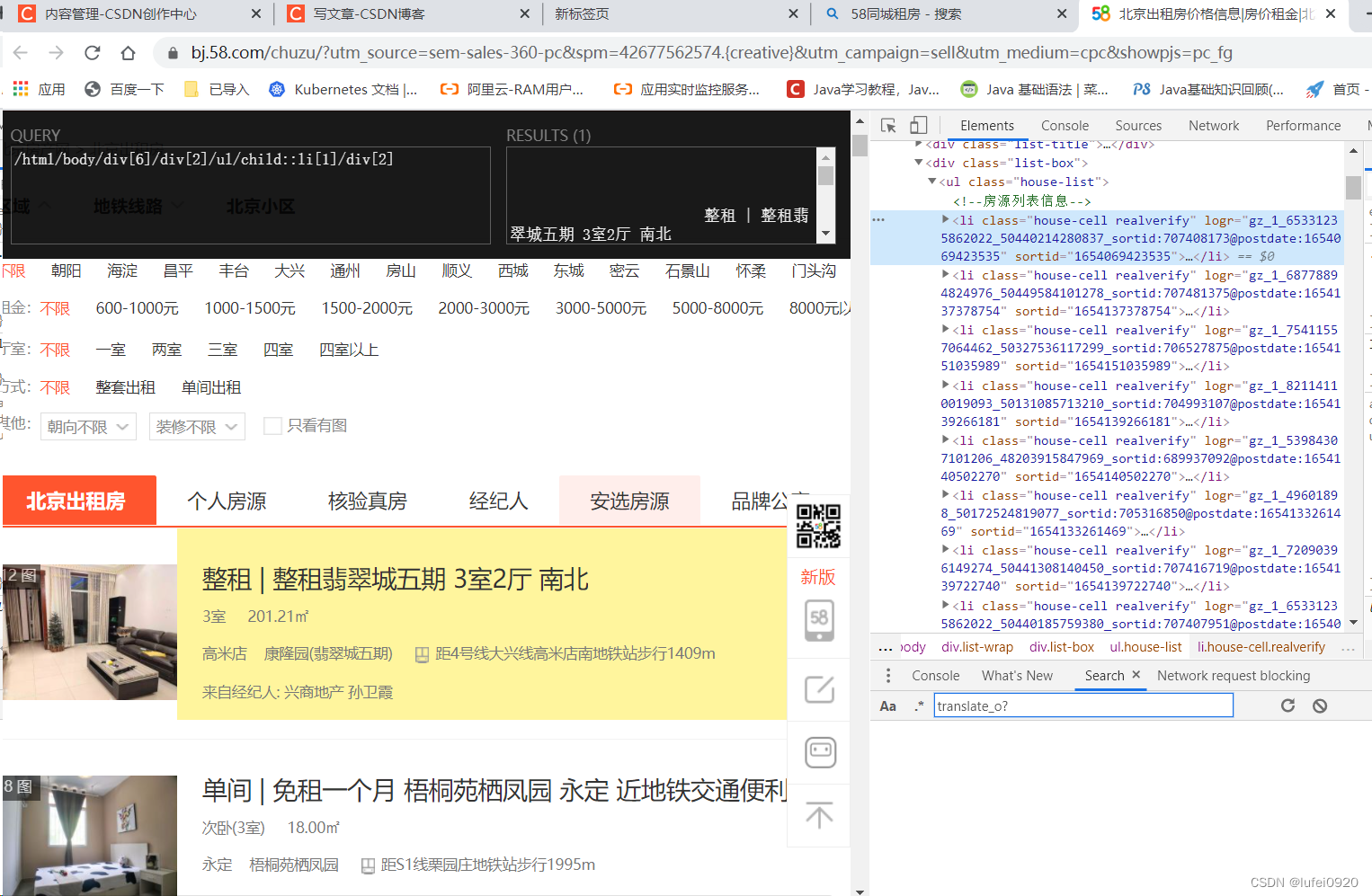
Task: Toggle the device emulation mode
Action: point(918,125)
